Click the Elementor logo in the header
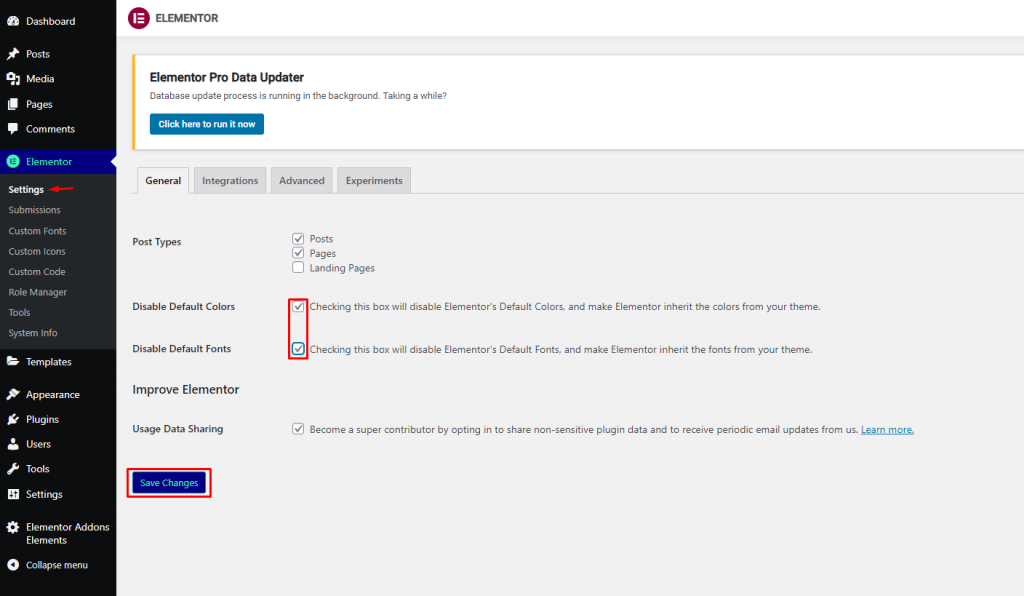 point(138,18)
